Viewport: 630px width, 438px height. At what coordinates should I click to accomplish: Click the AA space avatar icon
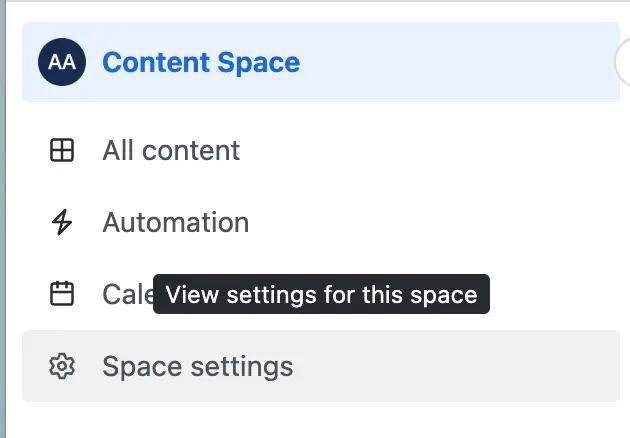point(62,62)
